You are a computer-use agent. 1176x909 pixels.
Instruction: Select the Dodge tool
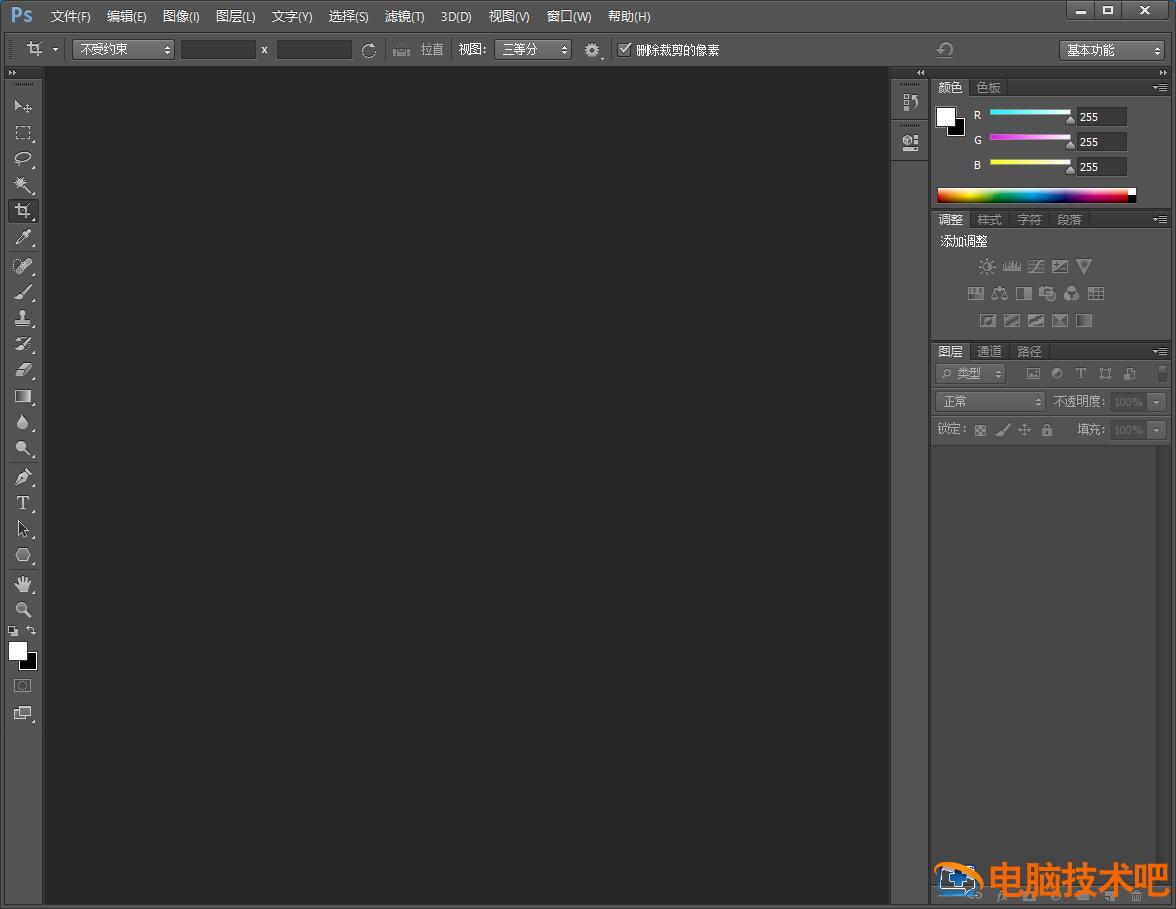pyautogui.click(x=22, y=448)
